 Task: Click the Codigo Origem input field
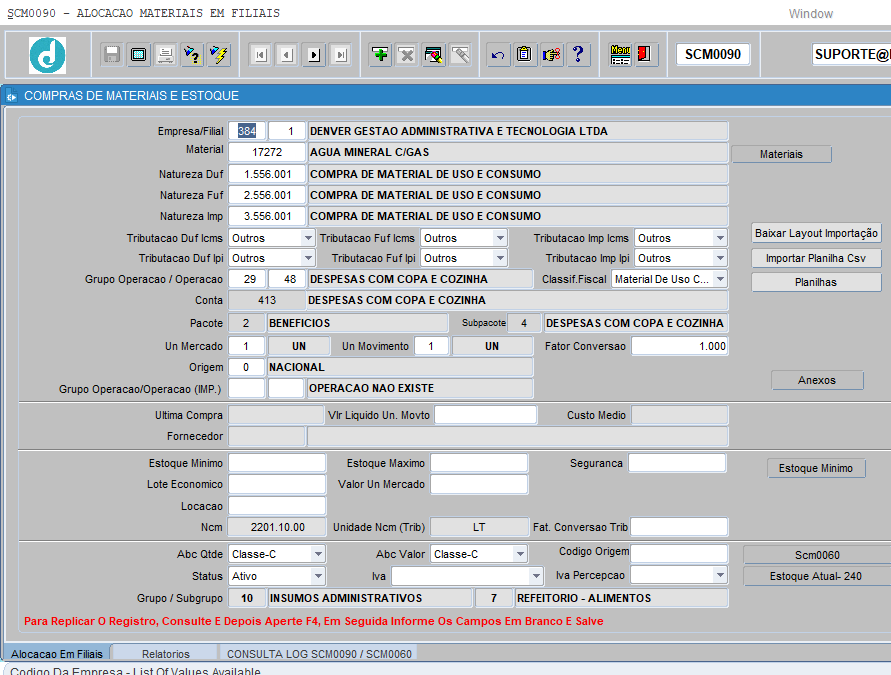click(680, 554)
